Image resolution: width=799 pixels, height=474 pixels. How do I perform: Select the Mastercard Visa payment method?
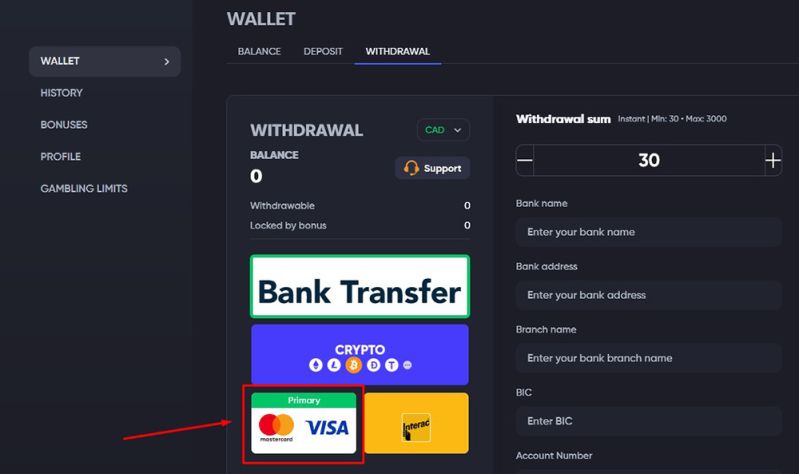[304, 423]
